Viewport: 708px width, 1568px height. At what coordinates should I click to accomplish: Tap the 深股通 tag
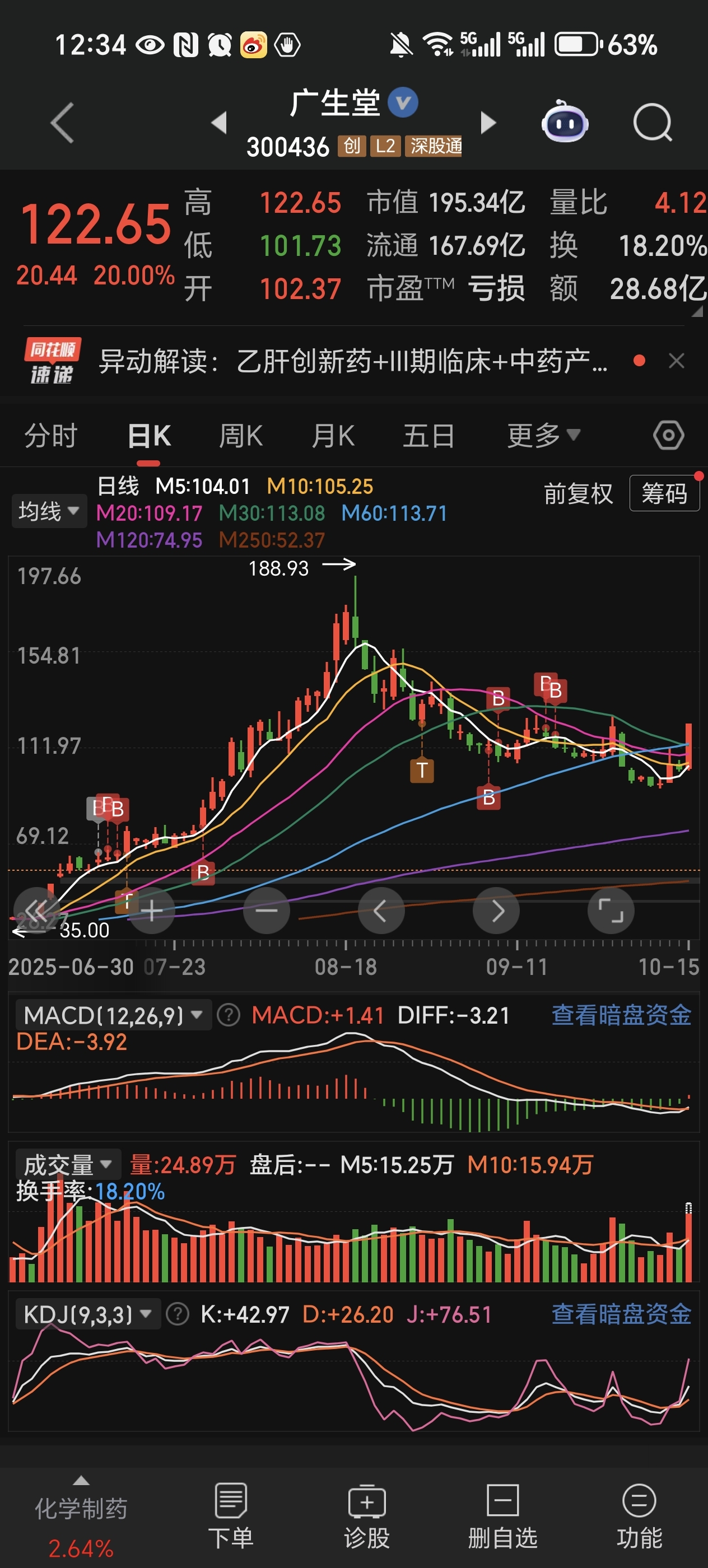(434, 146)
